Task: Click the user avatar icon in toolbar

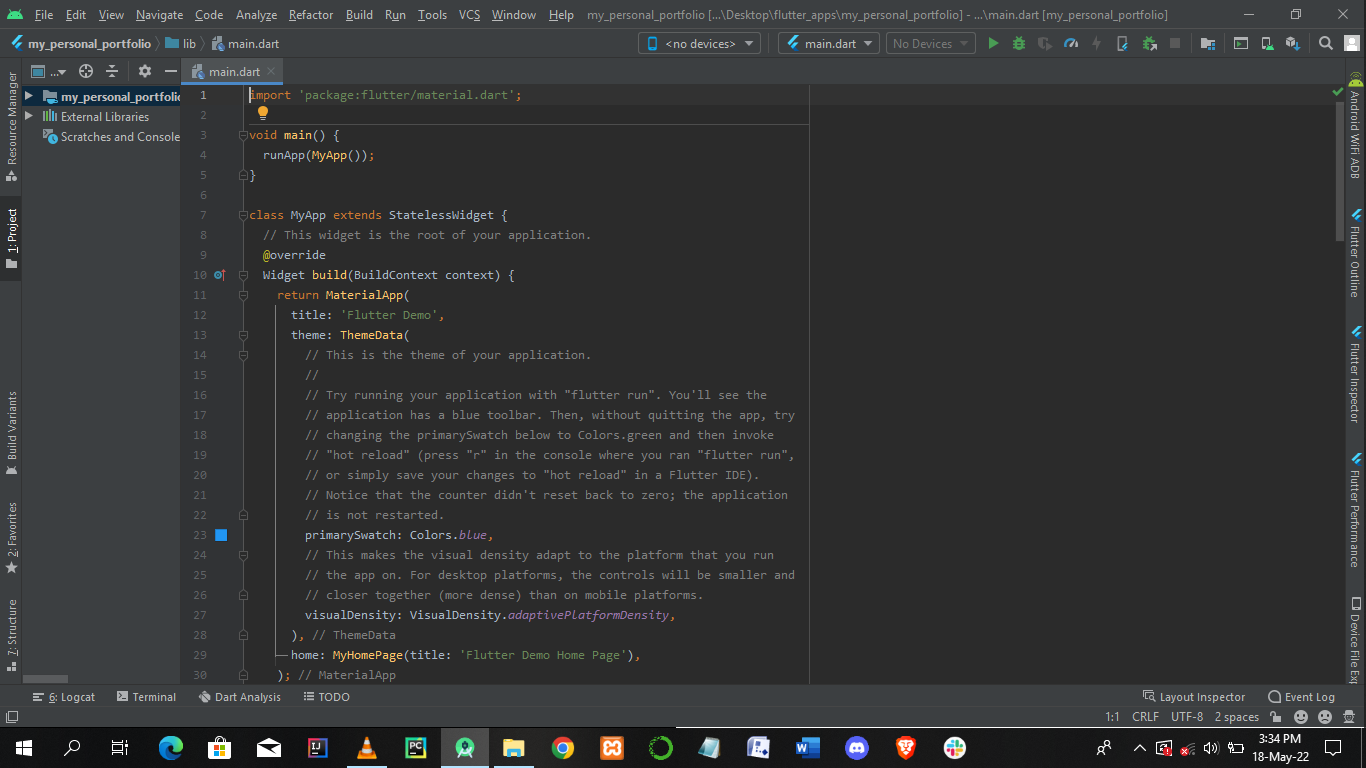Action: [1352, 43]
